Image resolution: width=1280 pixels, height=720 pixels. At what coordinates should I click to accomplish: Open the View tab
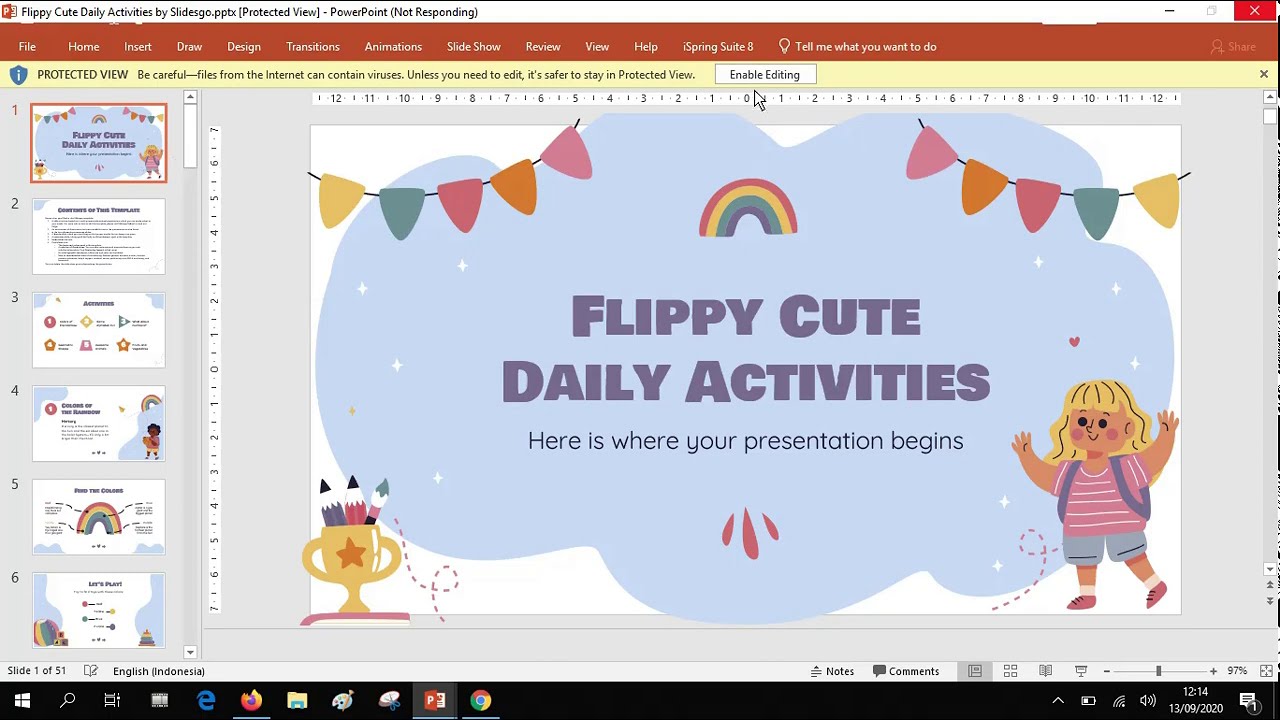(x=597, y=47)
